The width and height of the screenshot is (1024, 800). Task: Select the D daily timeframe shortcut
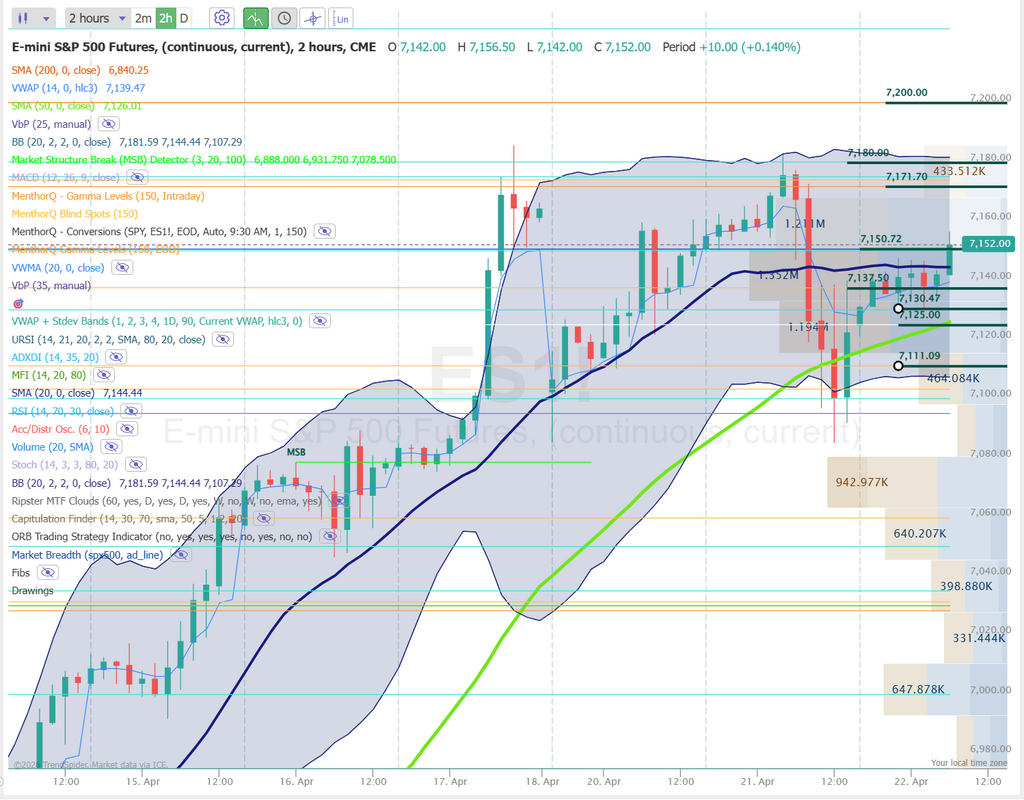pyautogui.click(x=184, y=18)
